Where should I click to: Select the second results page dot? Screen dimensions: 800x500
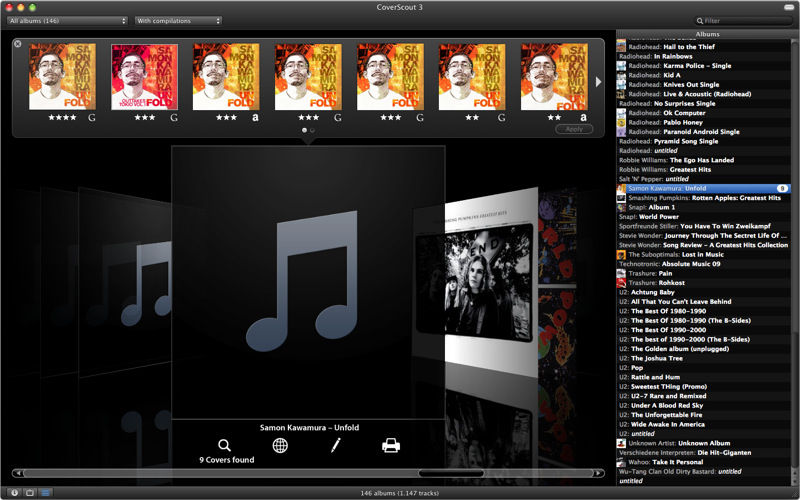coord(312,130)
